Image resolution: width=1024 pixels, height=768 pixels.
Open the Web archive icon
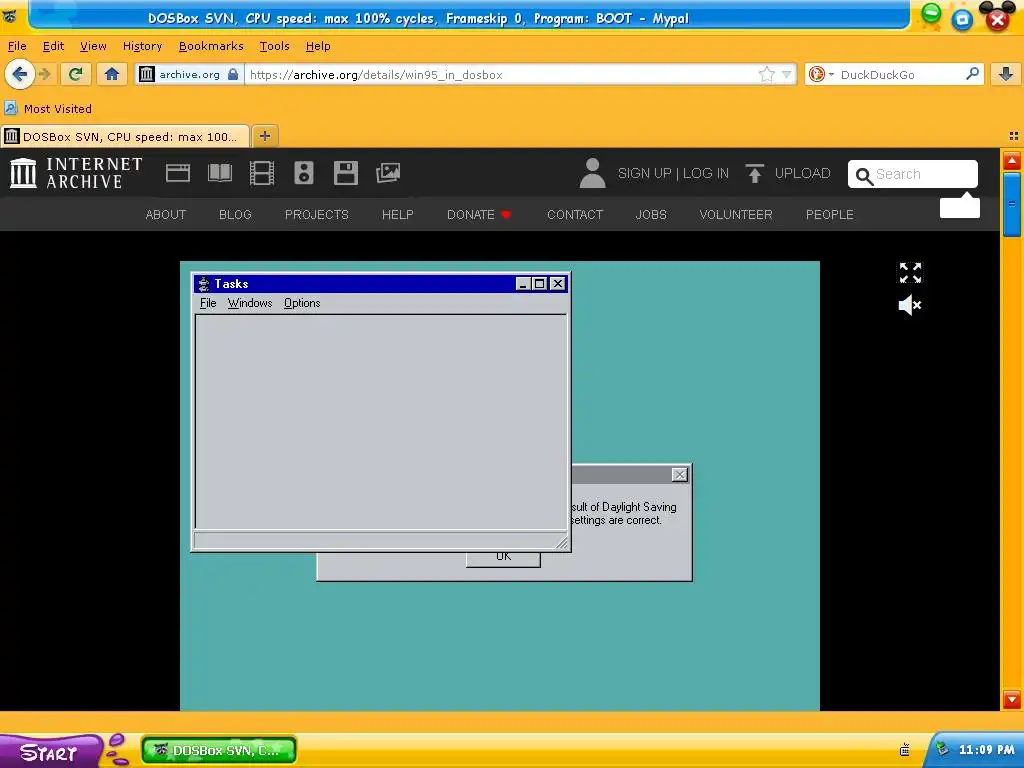pyautogui.click(x=178, y=173)
